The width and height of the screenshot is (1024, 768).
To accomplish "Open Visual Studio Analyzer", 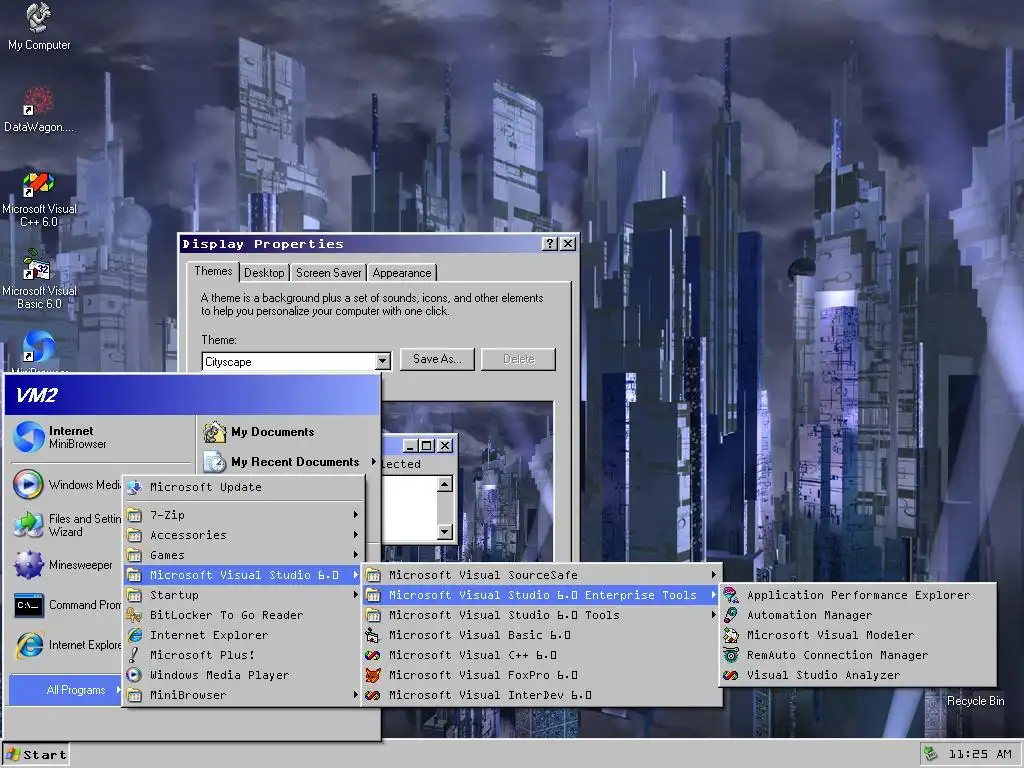I will (858, 675).
